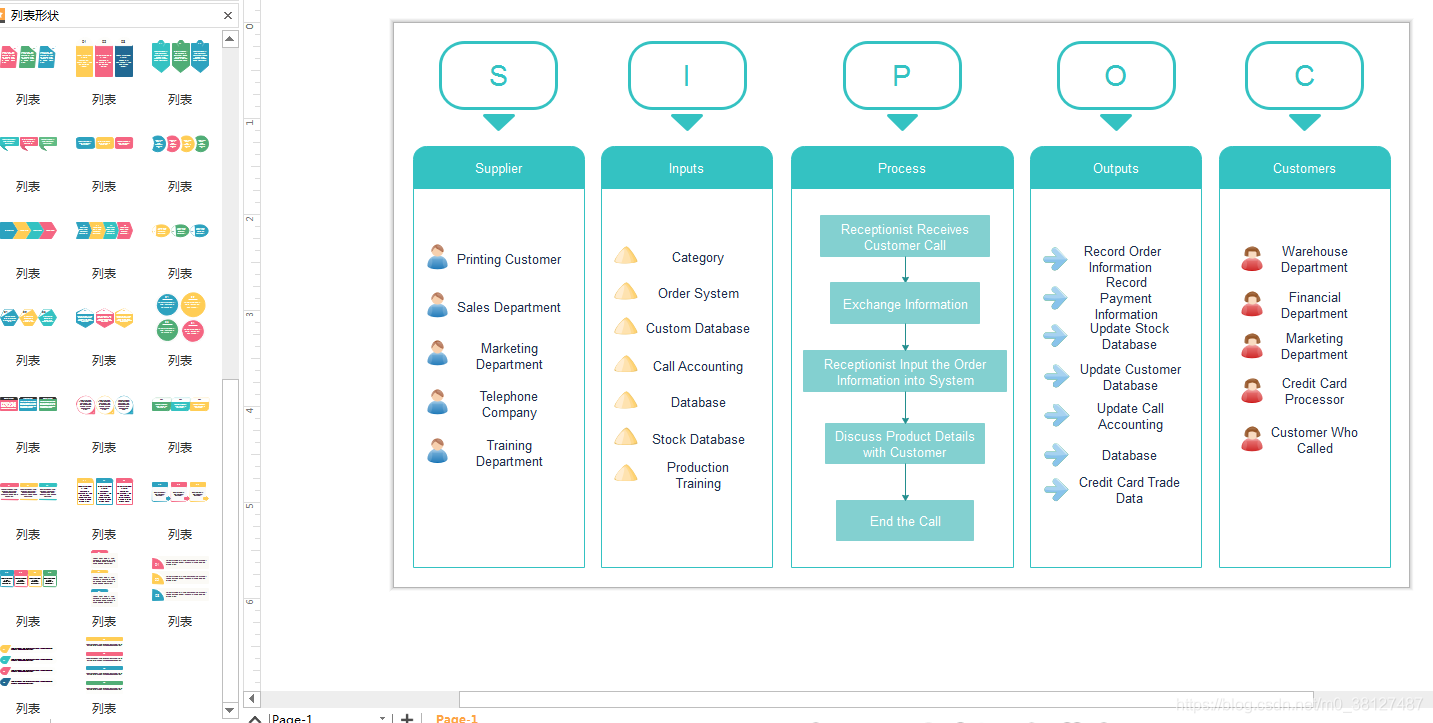Select the stacked horizontal colored bars list shape
The width and height of the screenshot is (1433, 723).
[104, 666]
